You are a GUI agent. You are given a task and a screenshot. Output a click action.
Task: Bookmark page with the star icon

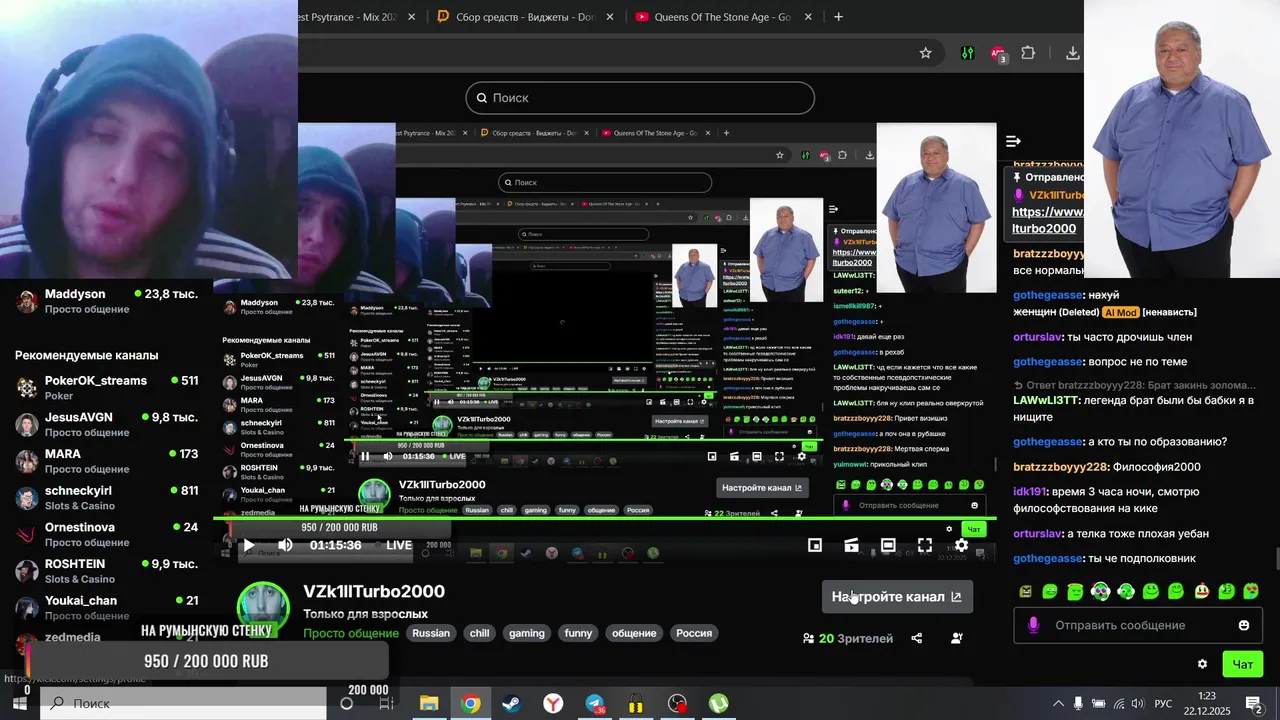925,53
